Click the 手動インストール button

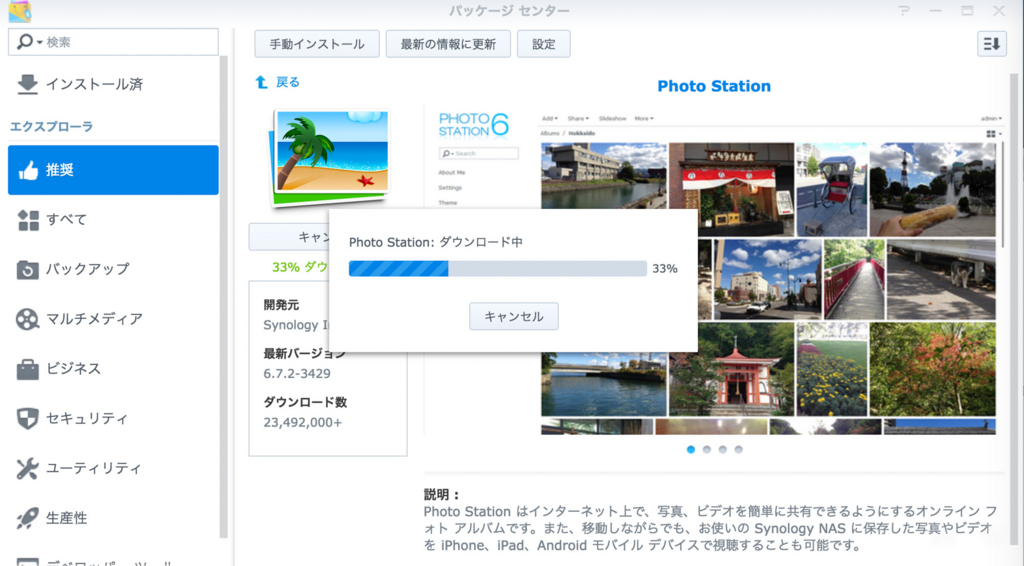(317, 44)
